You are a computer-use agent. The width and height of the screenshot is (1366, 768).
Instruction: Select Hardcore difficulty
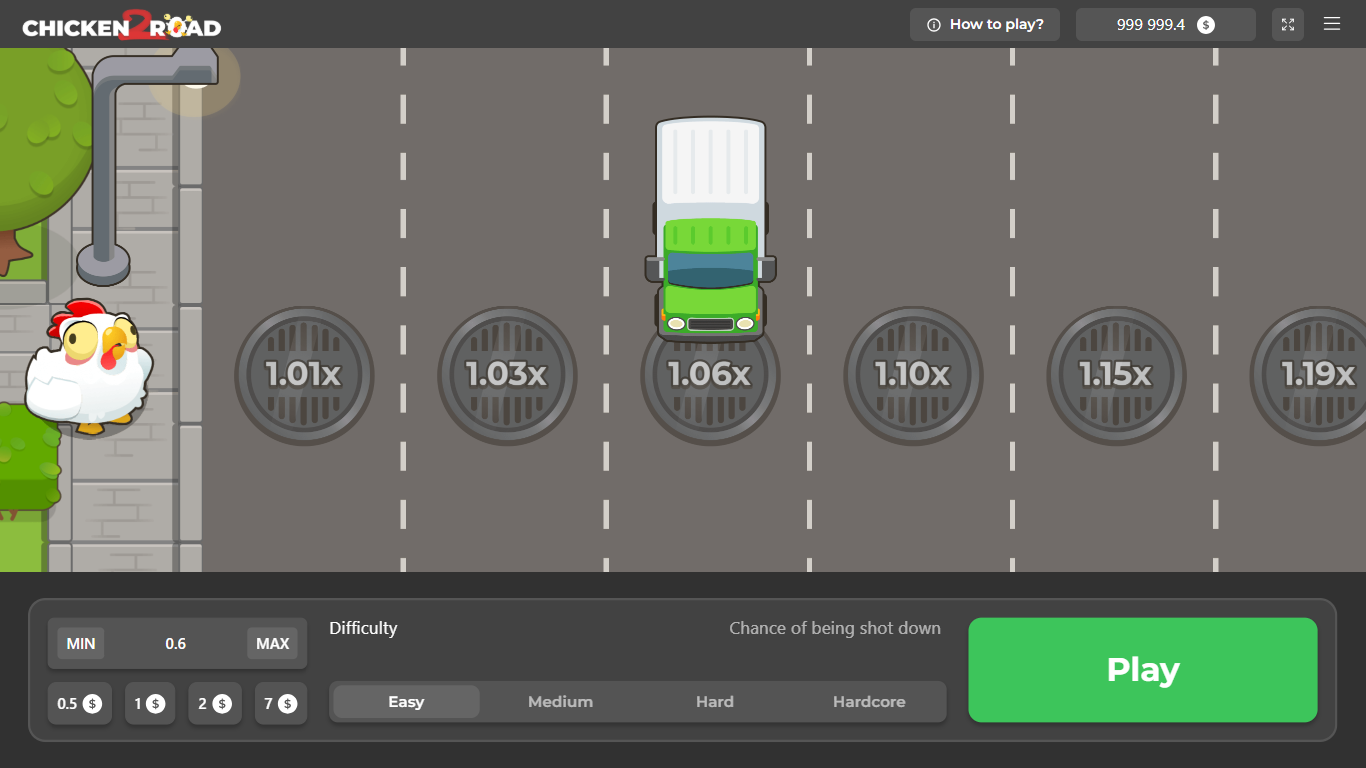pos(869,702)
